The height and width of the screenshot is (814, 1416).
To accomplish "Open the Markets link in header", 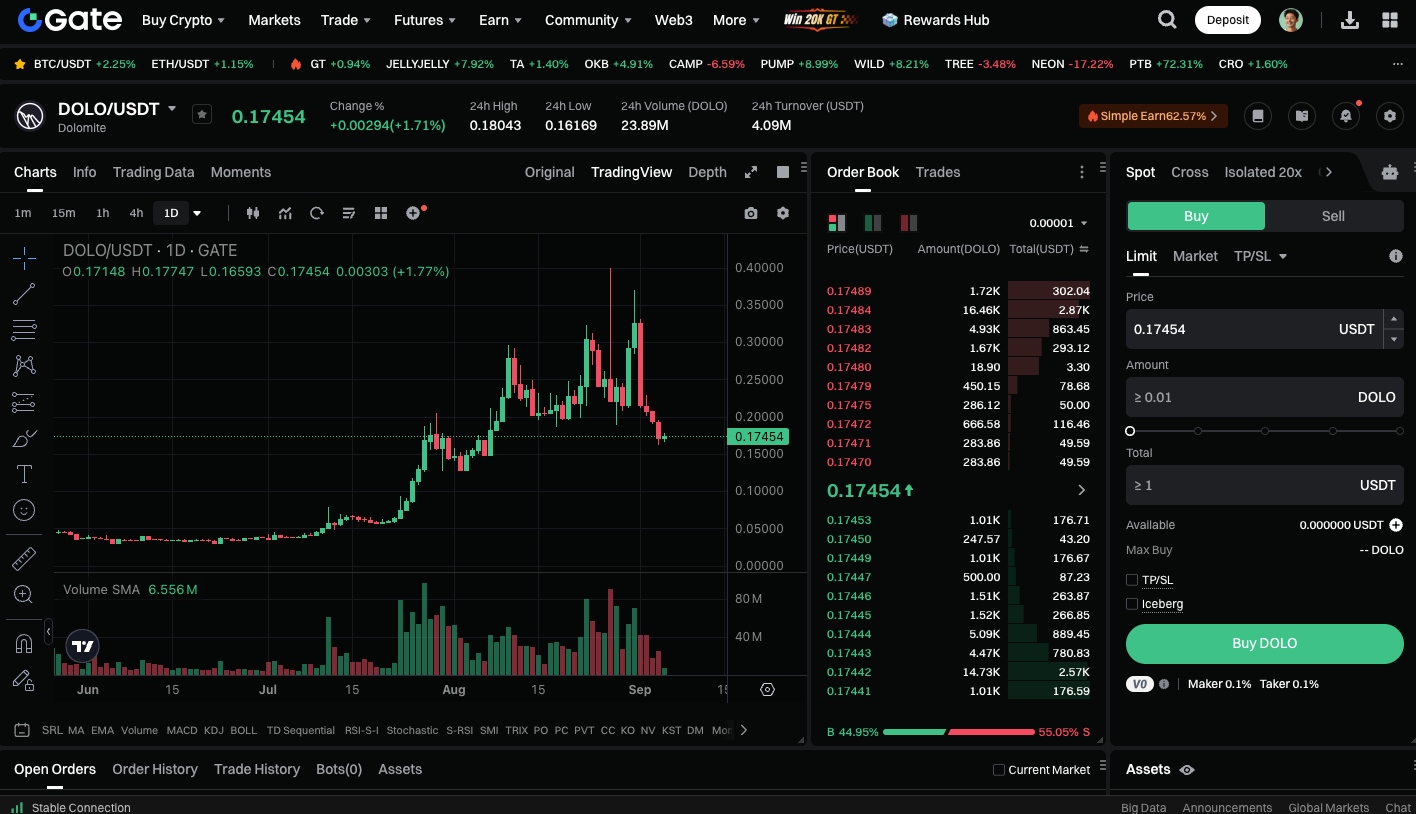I will tap(274, 20).
